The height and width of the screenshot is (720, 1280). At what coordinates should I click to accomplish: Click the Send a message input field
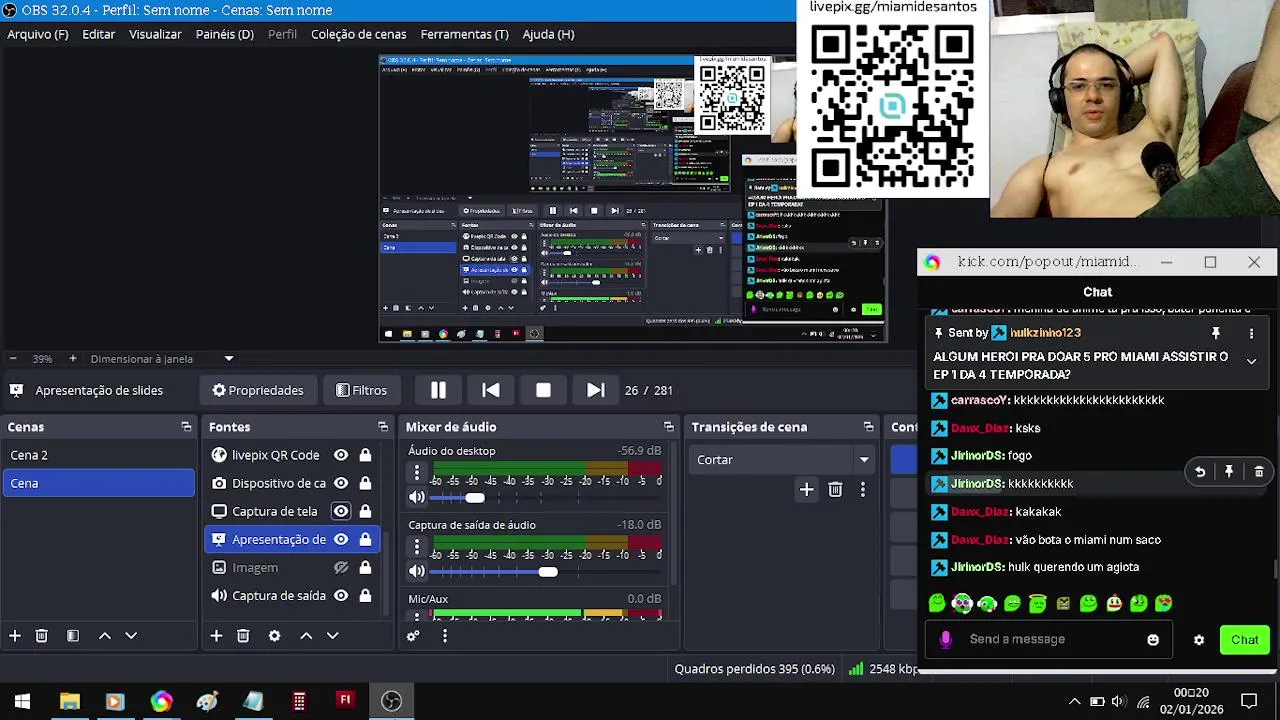(x=1050, y=639)
